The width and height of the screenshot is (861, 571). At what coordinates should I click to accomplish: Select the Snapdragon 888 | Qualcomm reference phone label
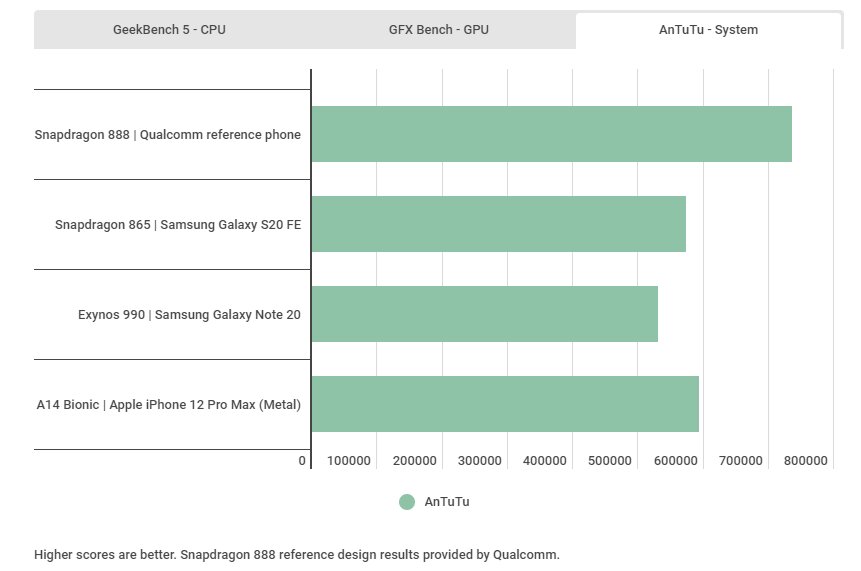click(x=167, y=135)
